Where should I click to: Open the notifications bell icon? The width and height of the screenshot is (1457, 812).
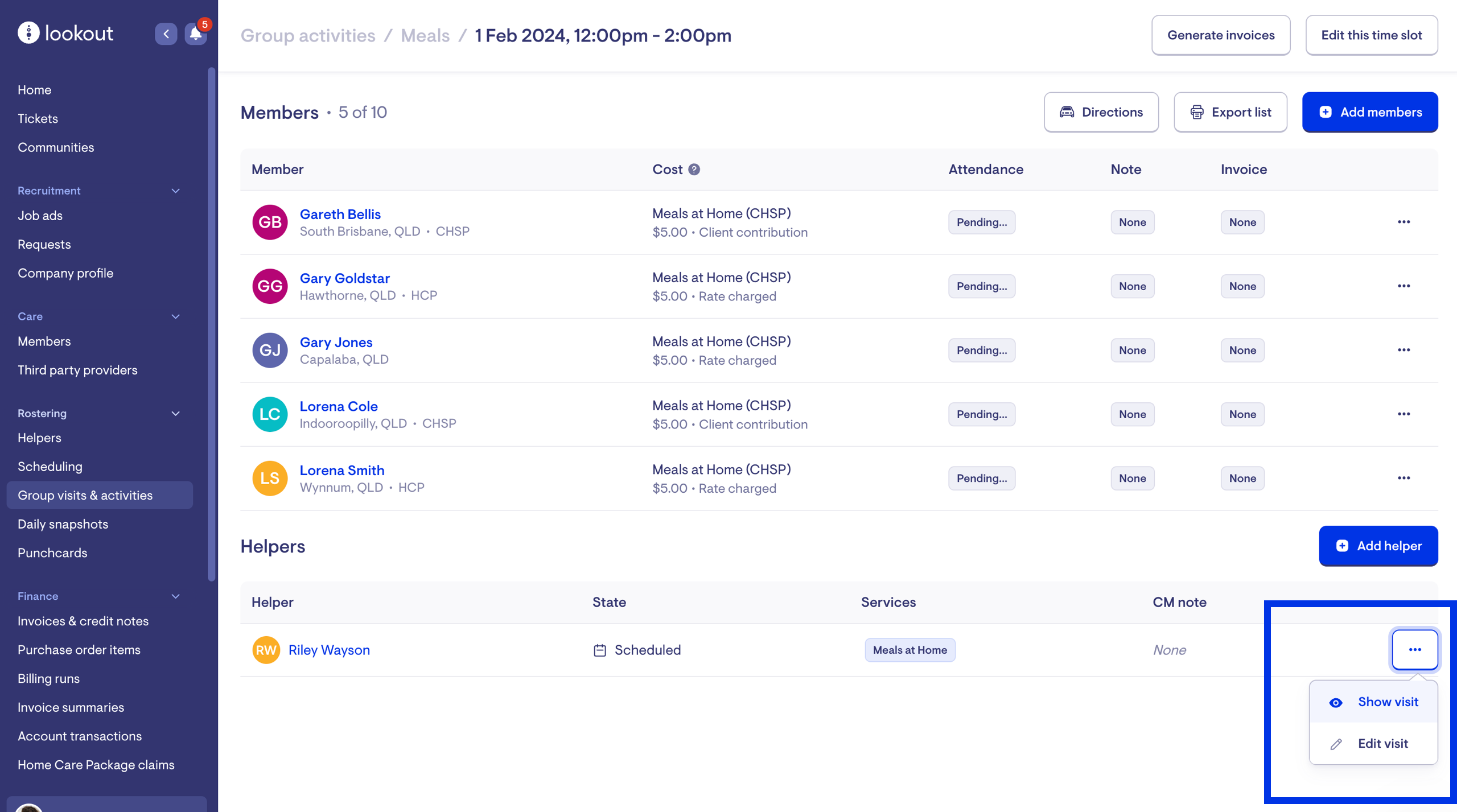tap(195, 34)
